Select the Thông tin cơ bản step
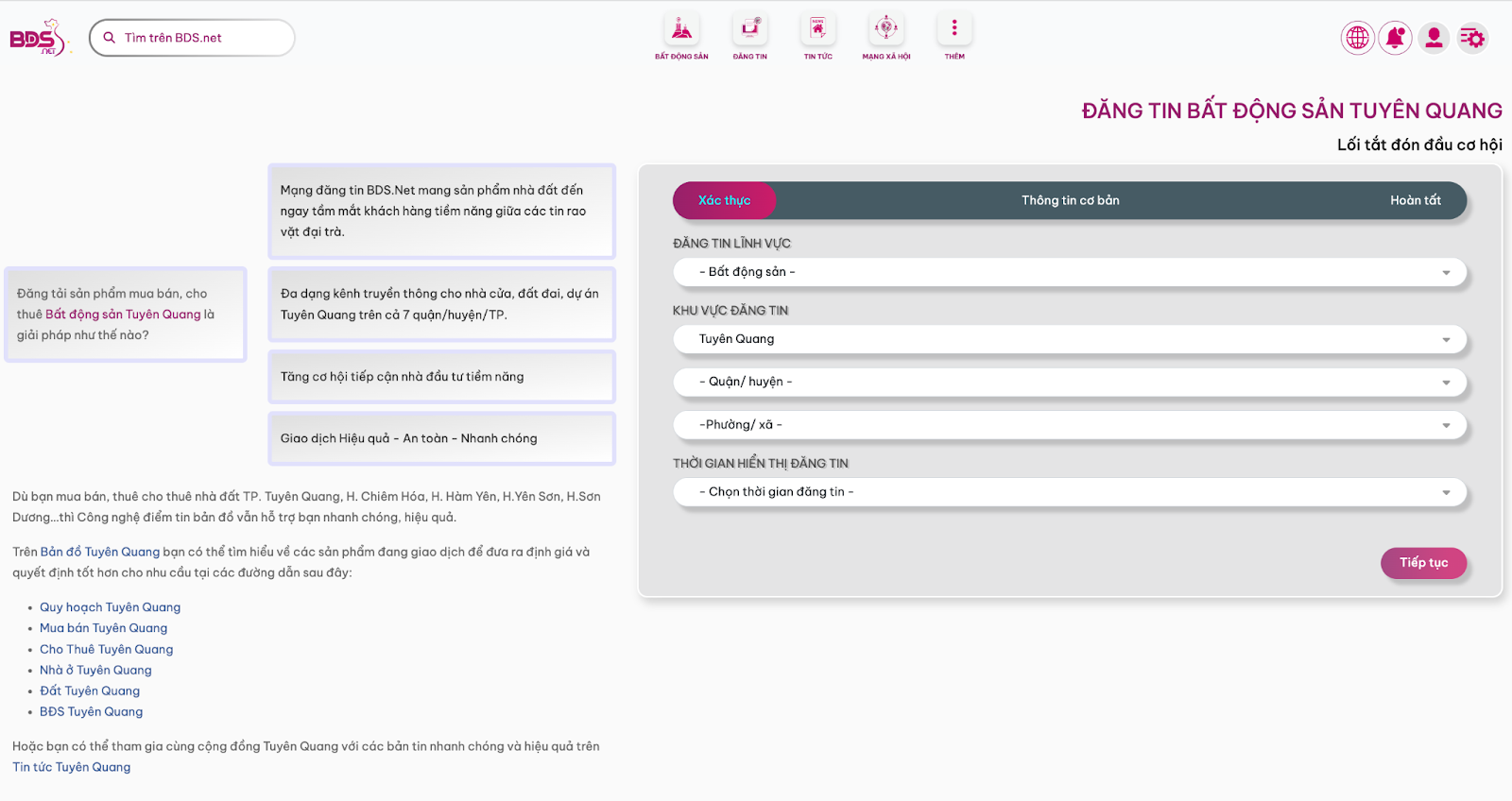 tap(1070, 200)
